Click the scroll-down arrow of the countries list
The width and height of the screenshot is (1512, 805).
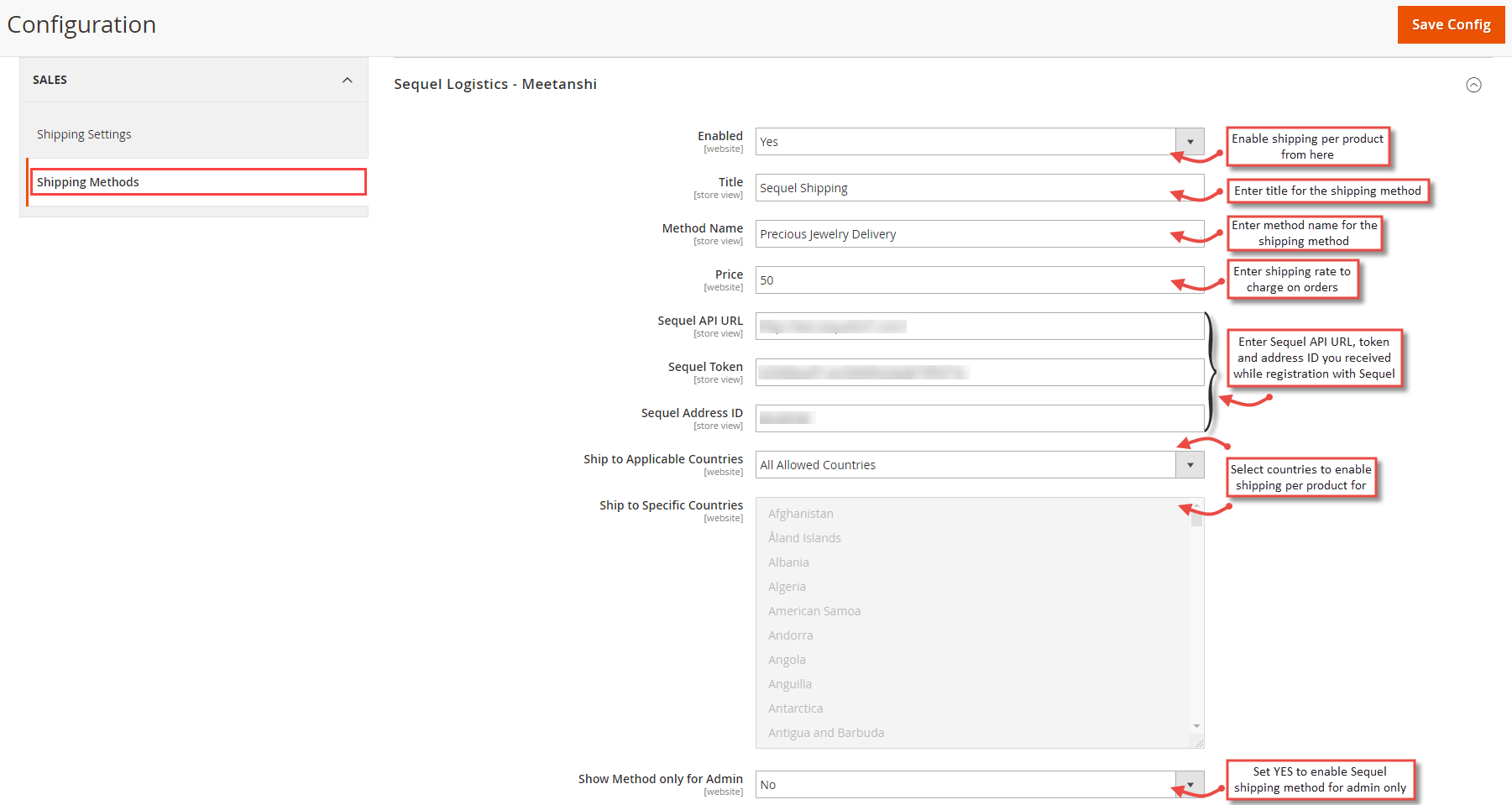tap(1195, 726)
